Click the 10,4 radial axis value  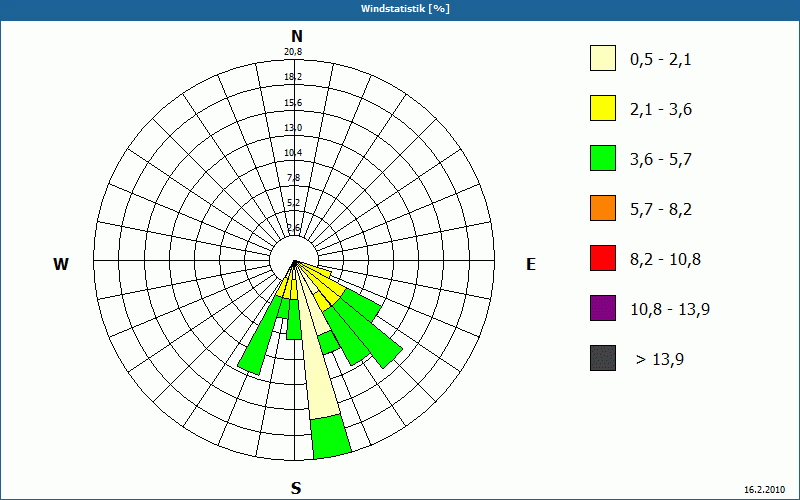293,153
